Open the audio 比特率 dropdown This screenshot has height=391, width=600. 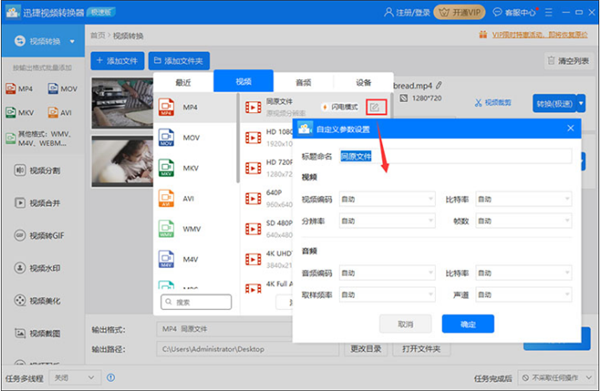pos(524,273)
